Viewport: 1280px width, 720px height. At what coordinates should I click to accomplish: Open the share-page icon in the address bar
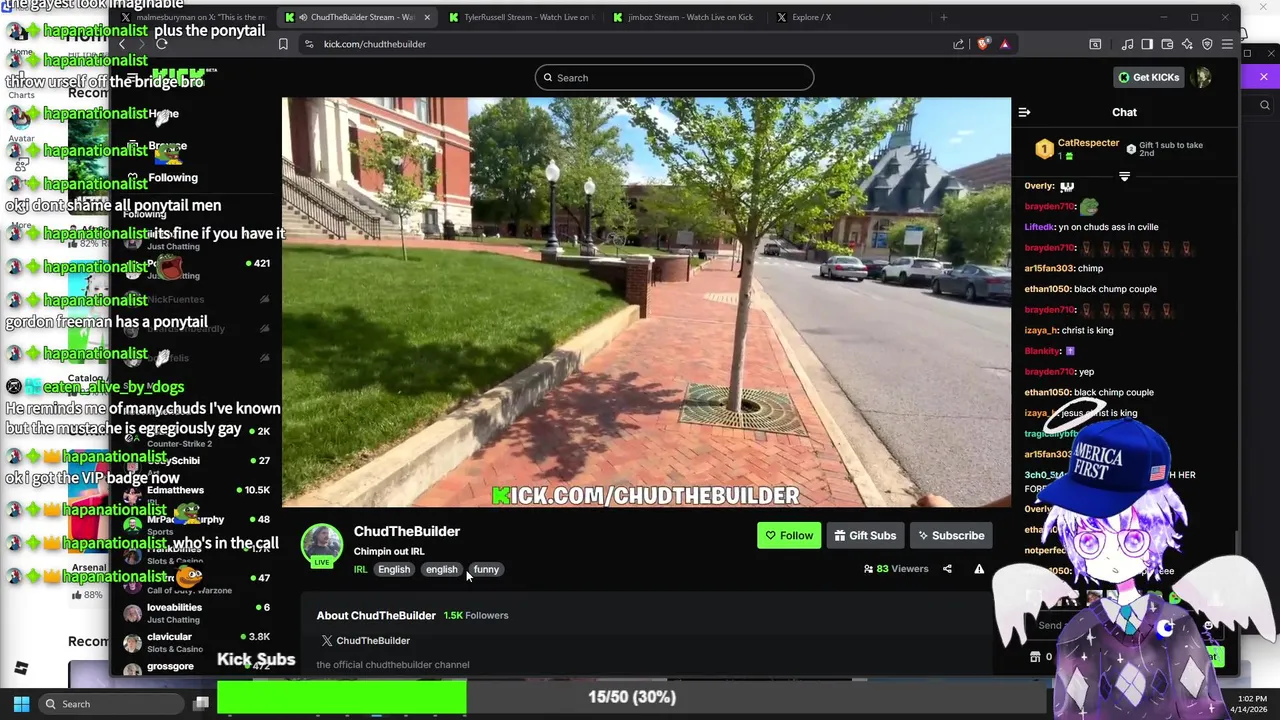(959, 44)
